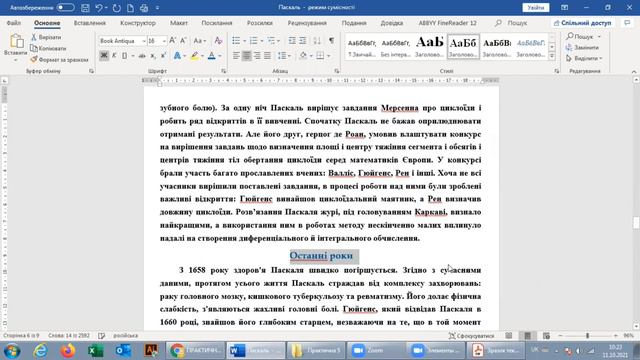Click the Save icon in the title bar

[85, 8]
